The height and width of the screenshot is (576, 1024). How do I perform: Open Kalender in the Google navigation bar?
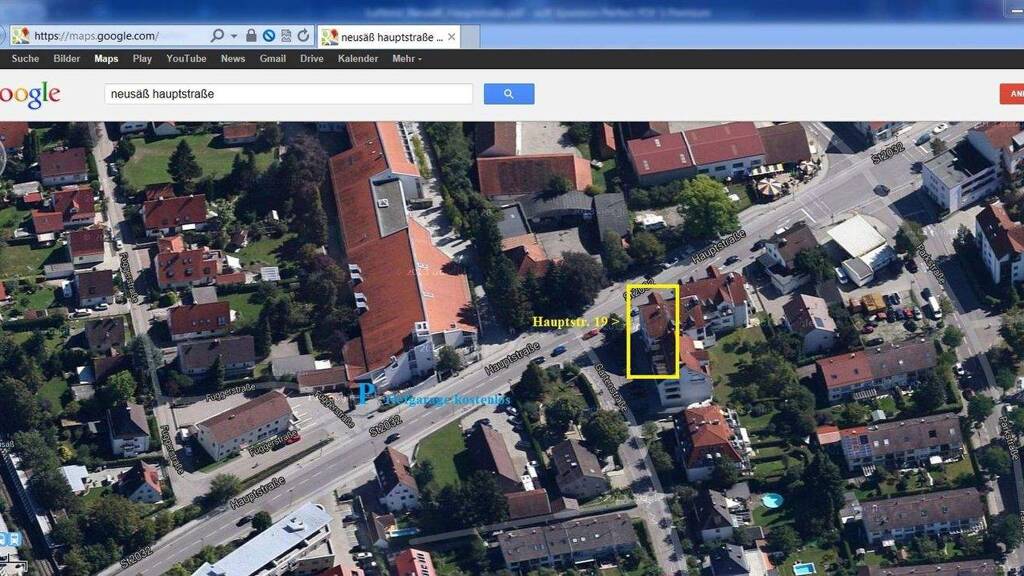pos(358,59)
